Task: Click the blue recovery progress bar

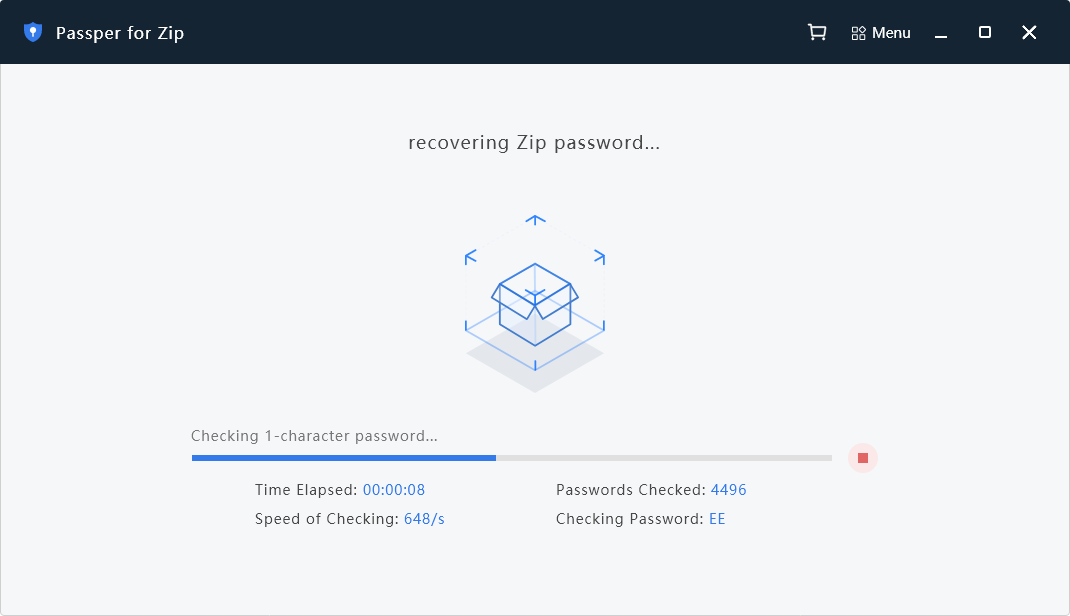Action: click(344, 458)
